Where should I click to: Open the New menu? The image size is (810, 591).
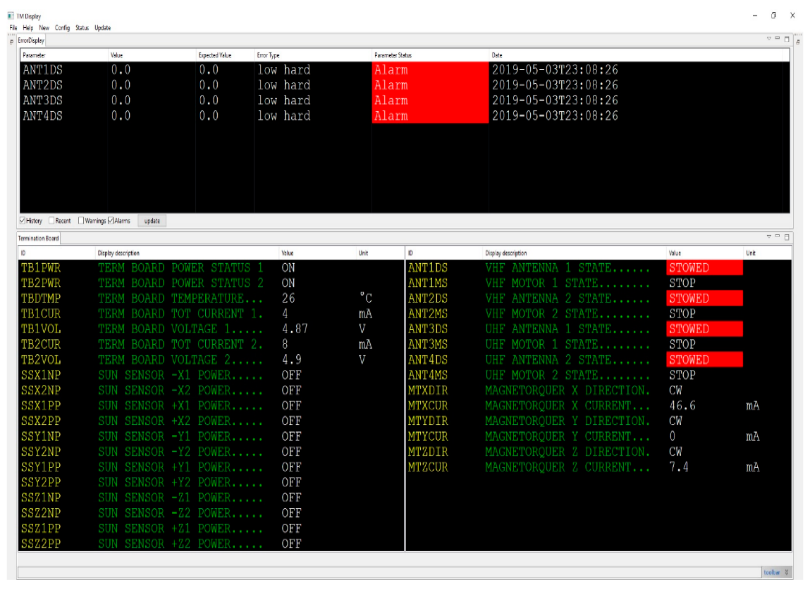pos(44,28)
